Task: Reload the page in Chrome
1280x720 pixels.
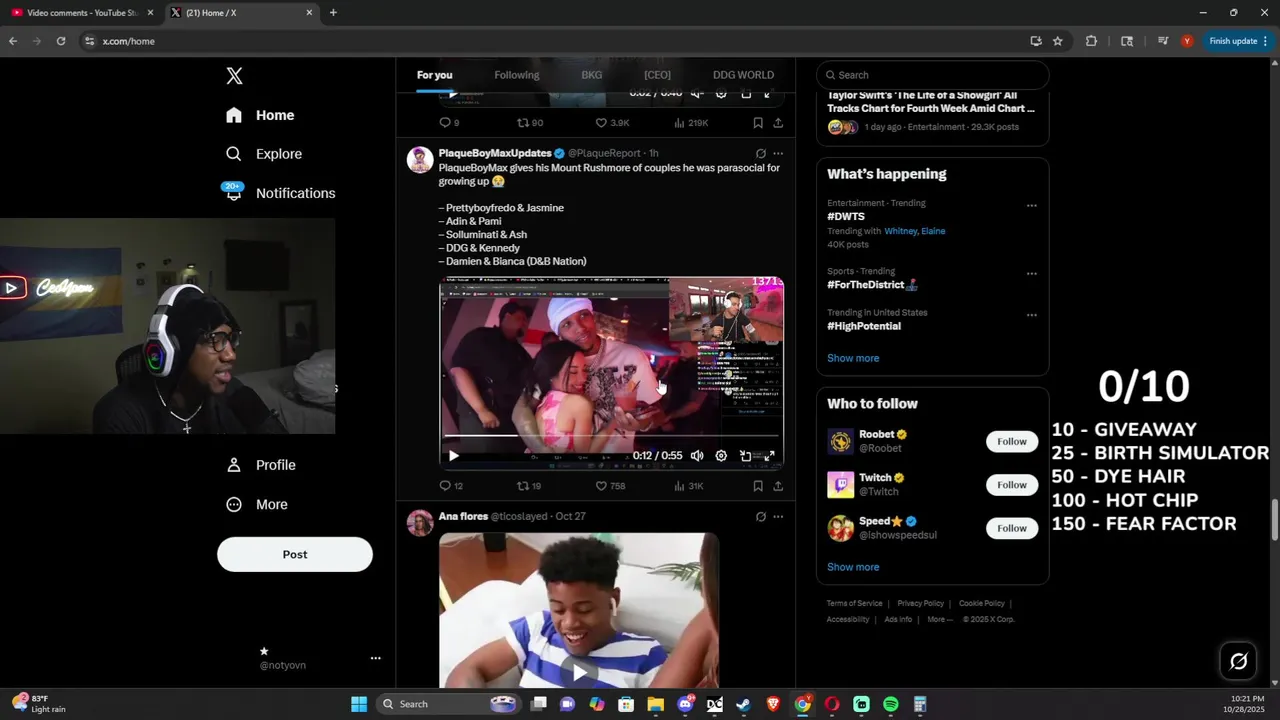Action: (61, 41)
